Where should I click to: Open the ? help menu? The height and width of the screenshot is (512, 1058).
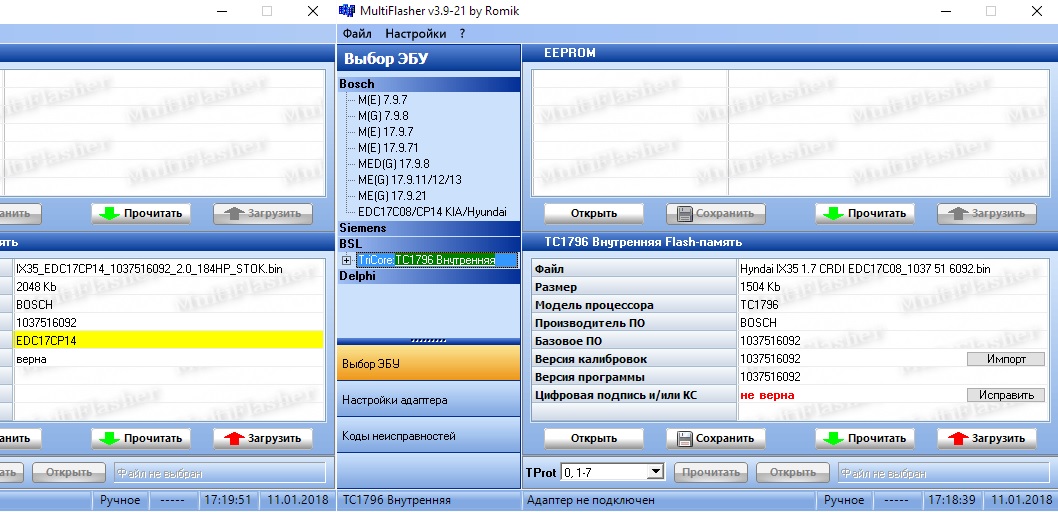point(462,34)
